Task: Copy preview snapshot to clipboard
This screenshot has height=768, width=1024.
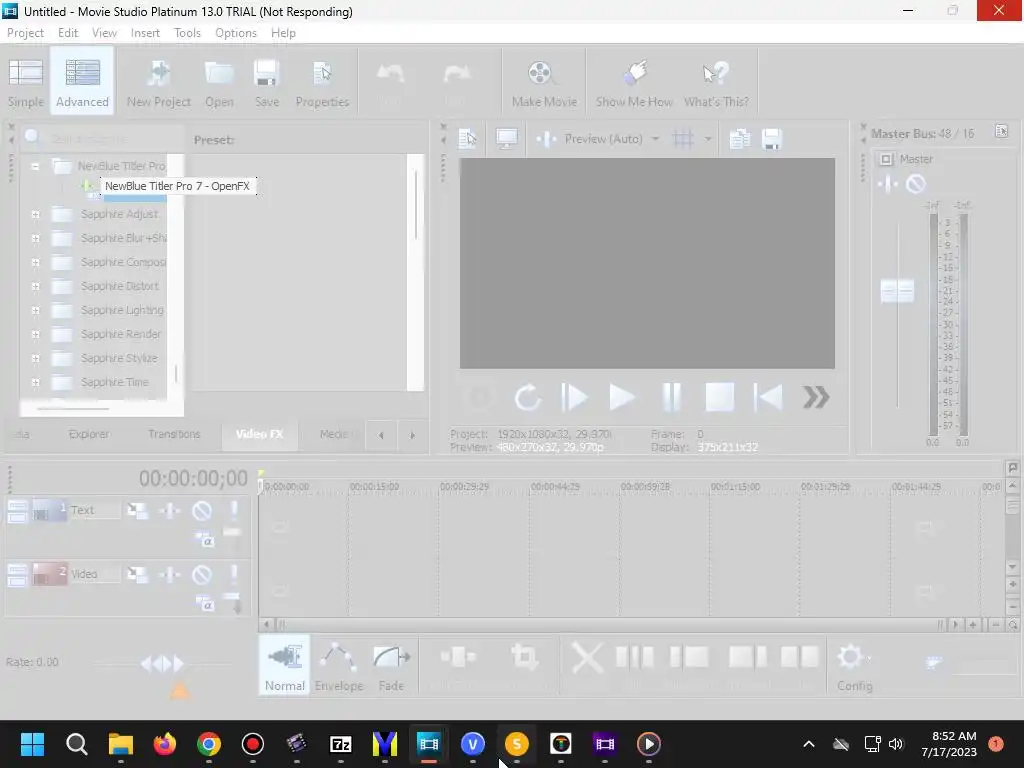Action: [x=740, y=138]
